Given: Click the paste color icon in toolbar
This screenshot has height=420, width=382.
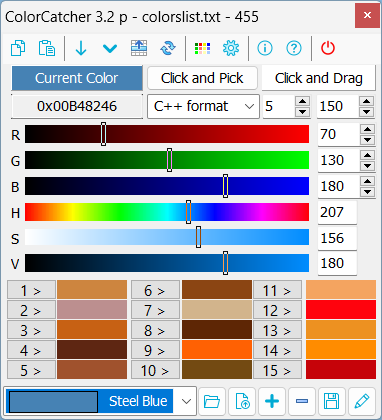Looking at the screenshot, I should click(x=47, y=48).
